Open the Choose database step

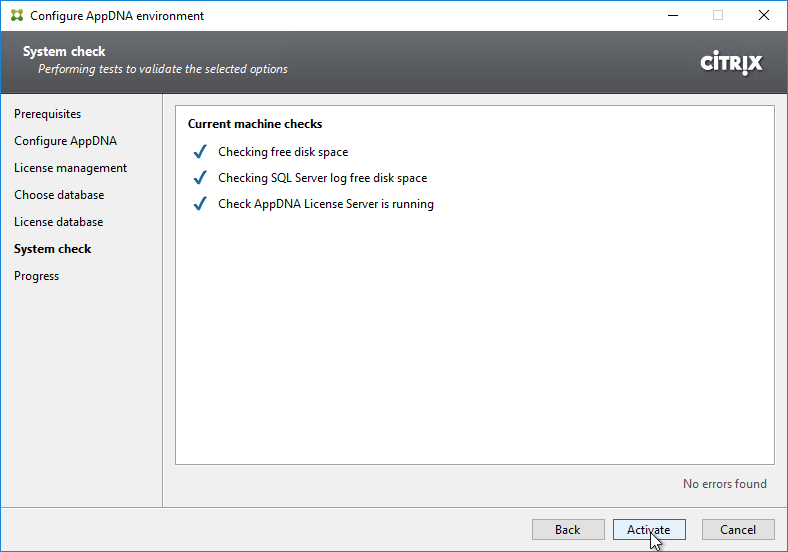pyautogui.click(x=59, y=195)
